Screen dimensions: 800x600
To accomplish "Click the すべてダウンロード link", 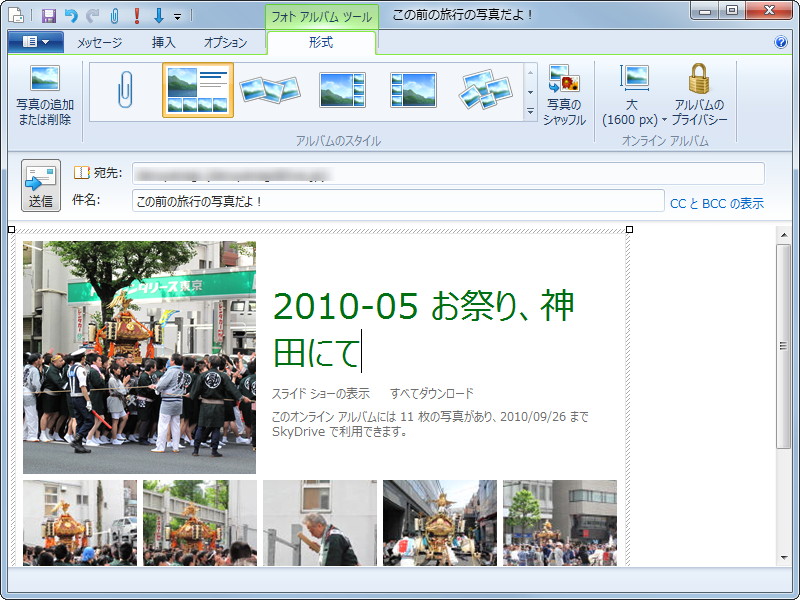I will (432, 393).
